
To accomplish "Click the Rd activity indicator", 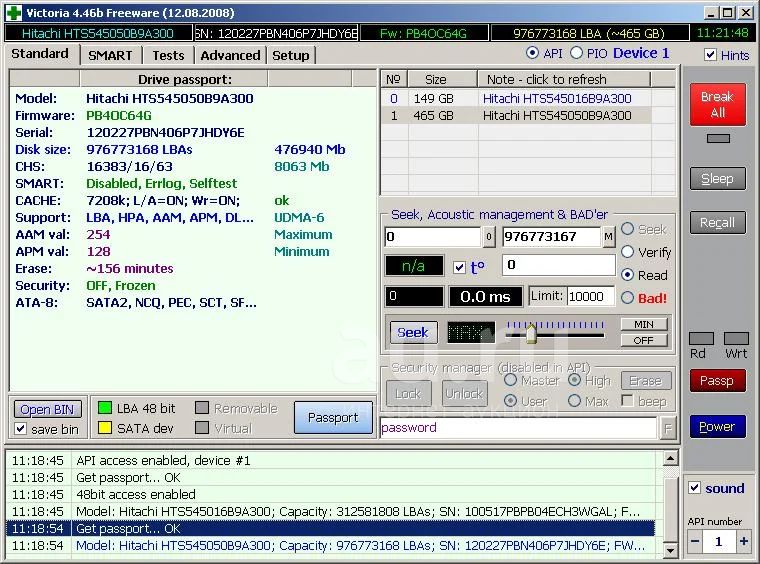I will click(x=701, y=338).
